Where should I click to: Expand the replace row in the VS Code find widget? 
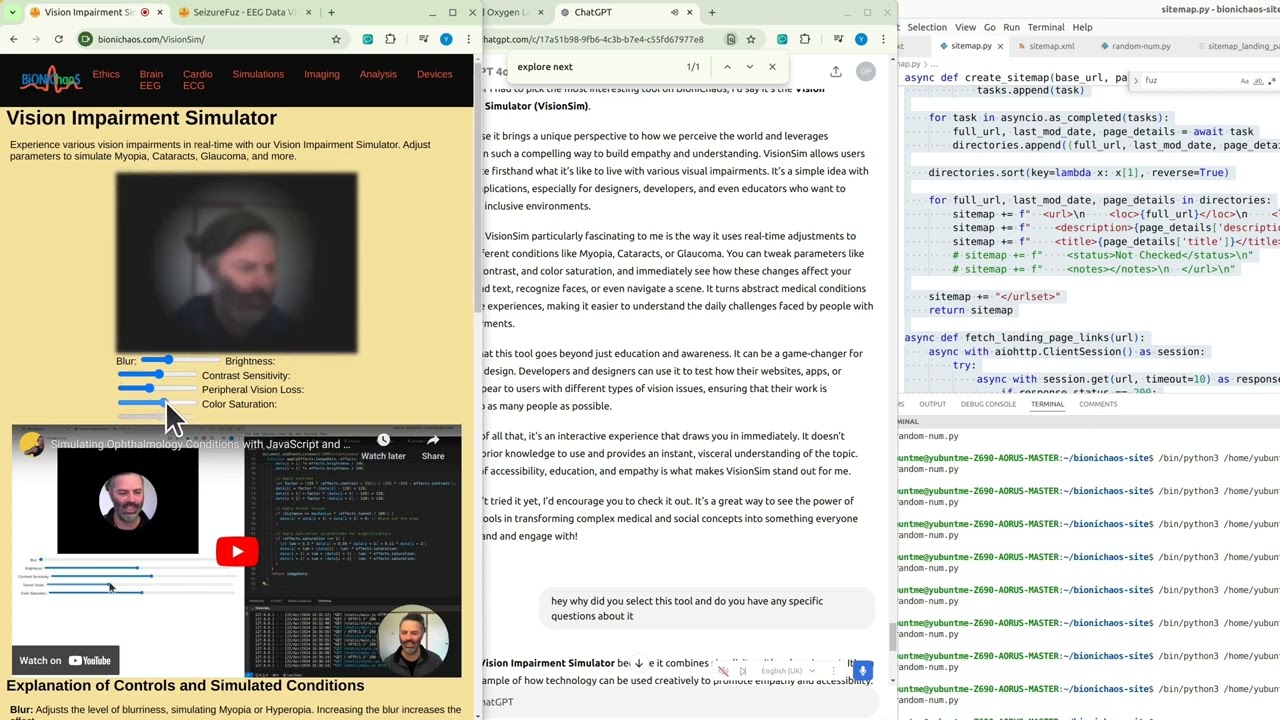(1134, 80)
